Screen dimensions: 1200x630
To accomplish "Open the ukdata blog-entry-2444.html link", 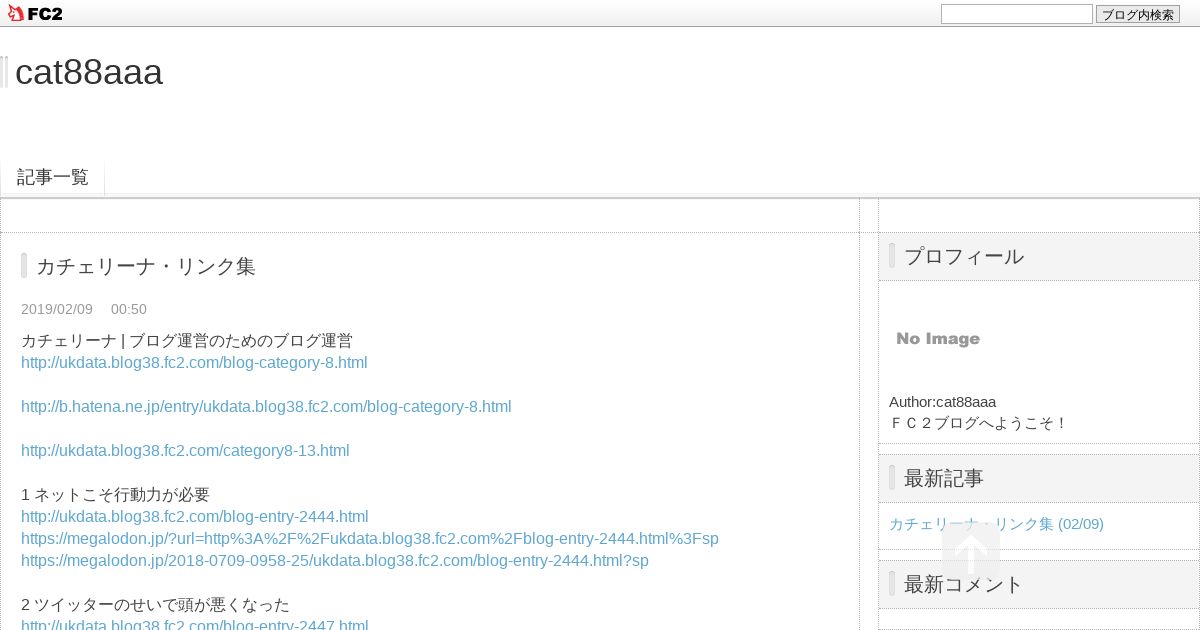I will 195,516.
